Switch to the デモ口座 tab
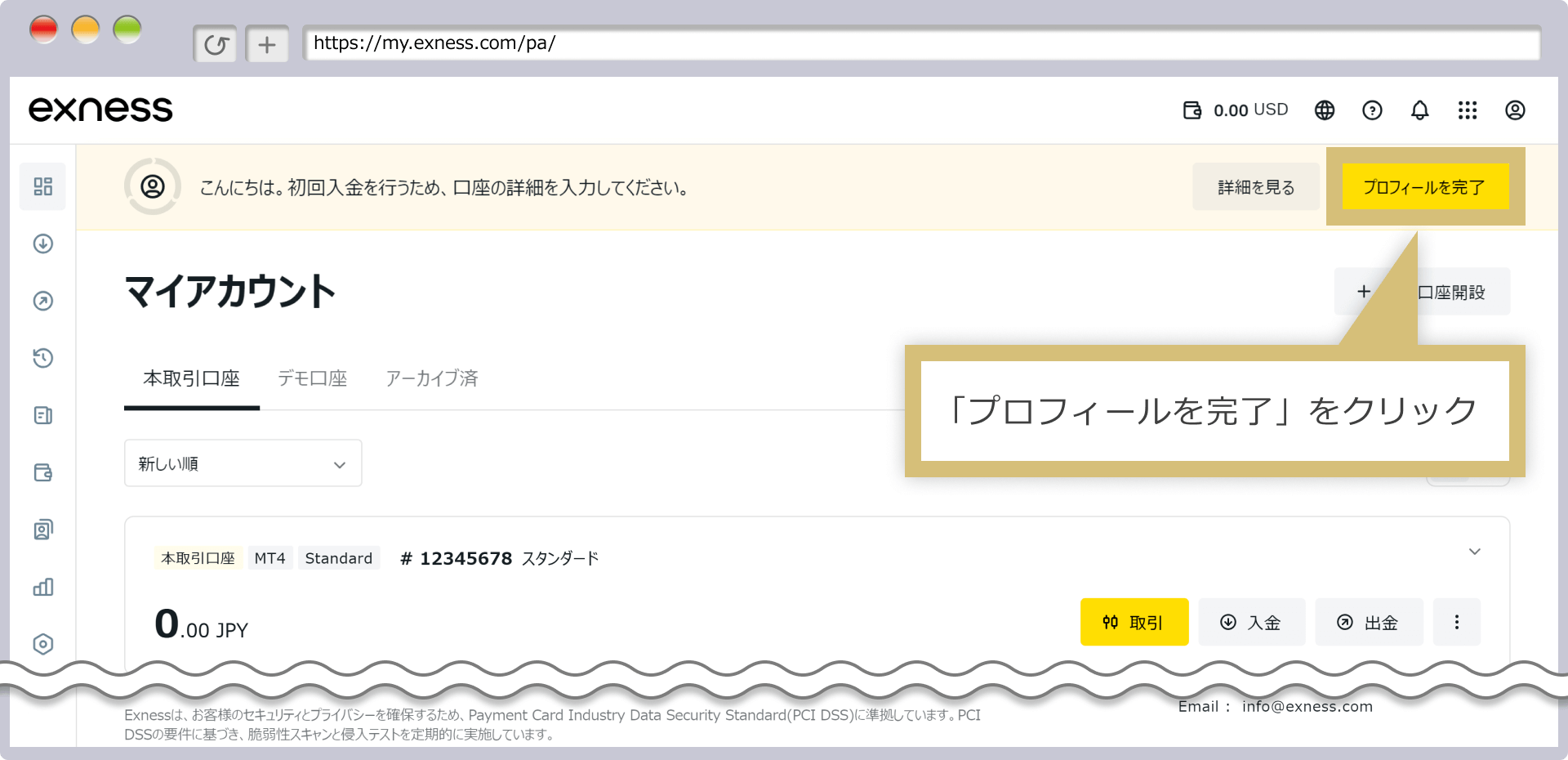1568x760 pixels. tap(312, 378)
